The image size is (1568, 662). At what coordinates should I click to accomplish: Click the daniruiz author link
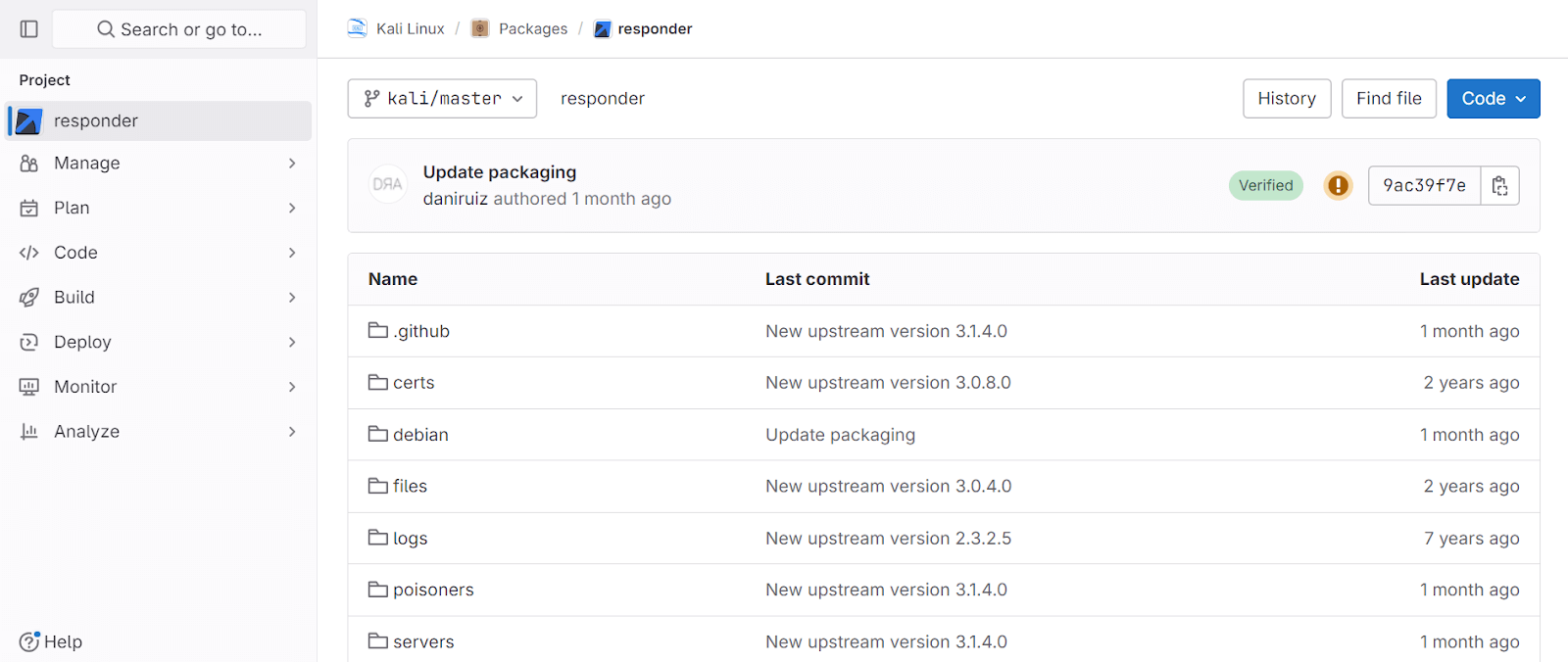click(456, 199)
